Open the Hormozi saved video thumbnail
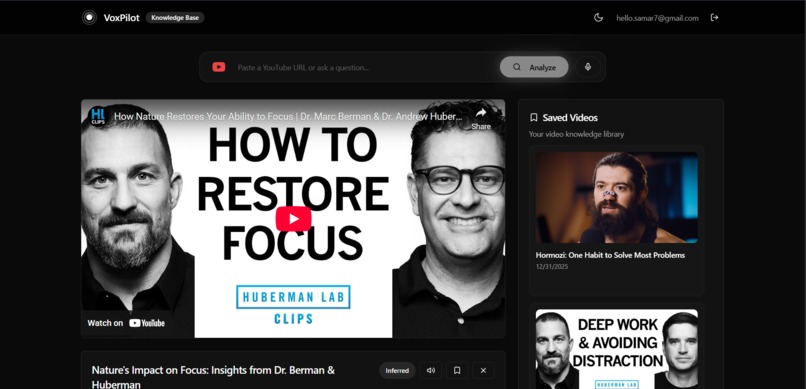Viewport: 806px width, 389px height. tap(616, 197)
